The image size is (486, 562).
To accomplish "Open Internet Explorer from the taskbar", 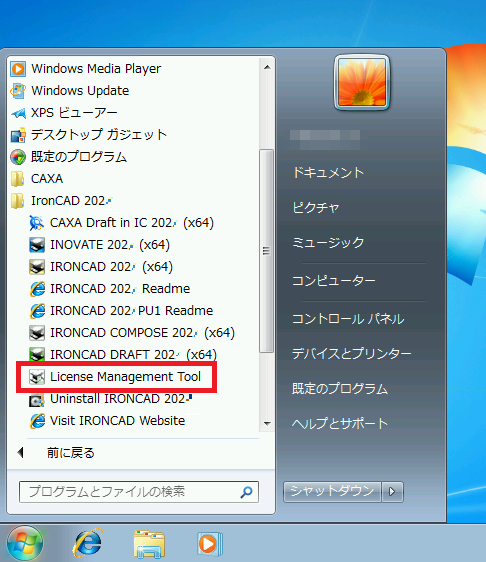I will [x=88, y=543].
